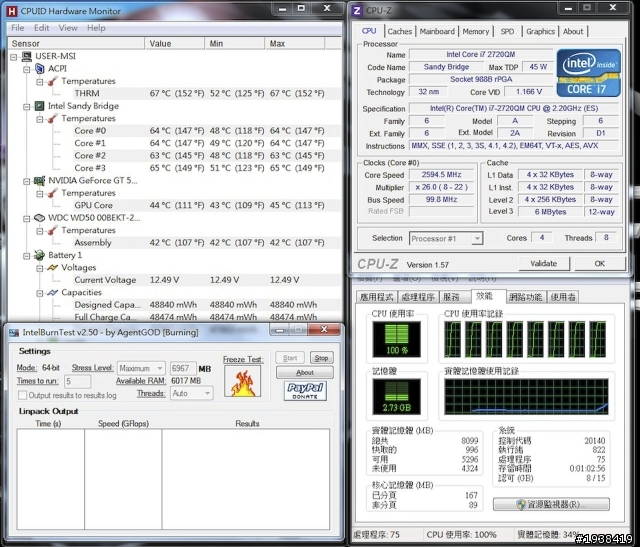Viewport: 640px width, 547px height.
Task: Collapse the Capacities node
Action: [x=40, y=293]
